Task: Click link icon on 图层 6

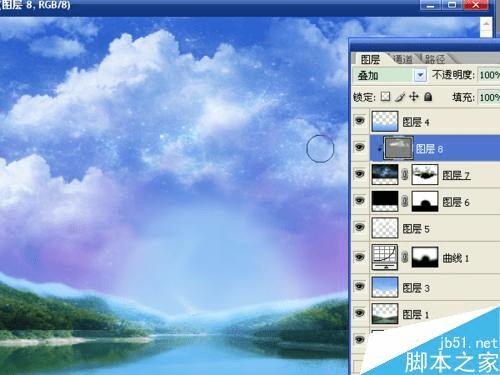Action: pos(405,201)
